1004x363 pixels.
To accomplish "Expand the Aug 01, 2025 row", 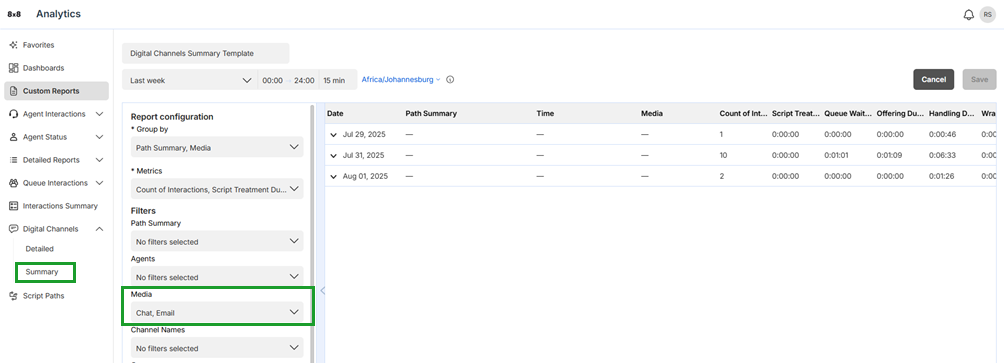I will (334, 176).
